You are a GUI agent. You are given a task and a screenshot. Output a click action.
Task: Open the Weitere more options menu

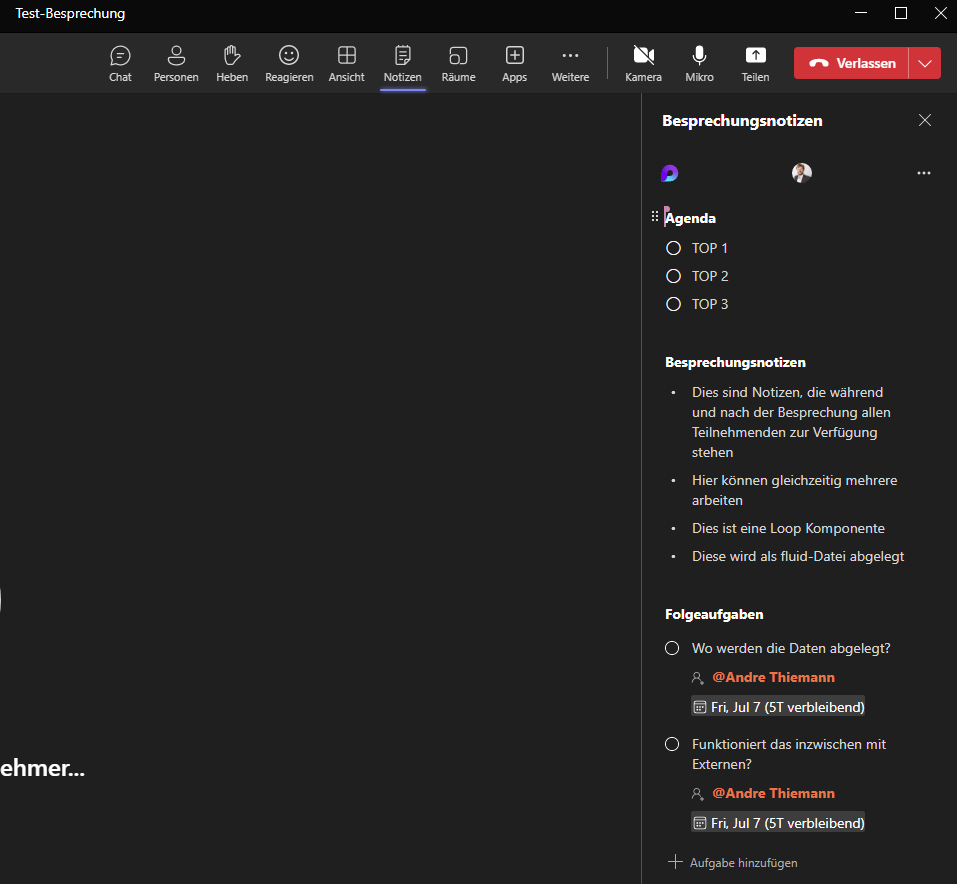coord(570,62)
